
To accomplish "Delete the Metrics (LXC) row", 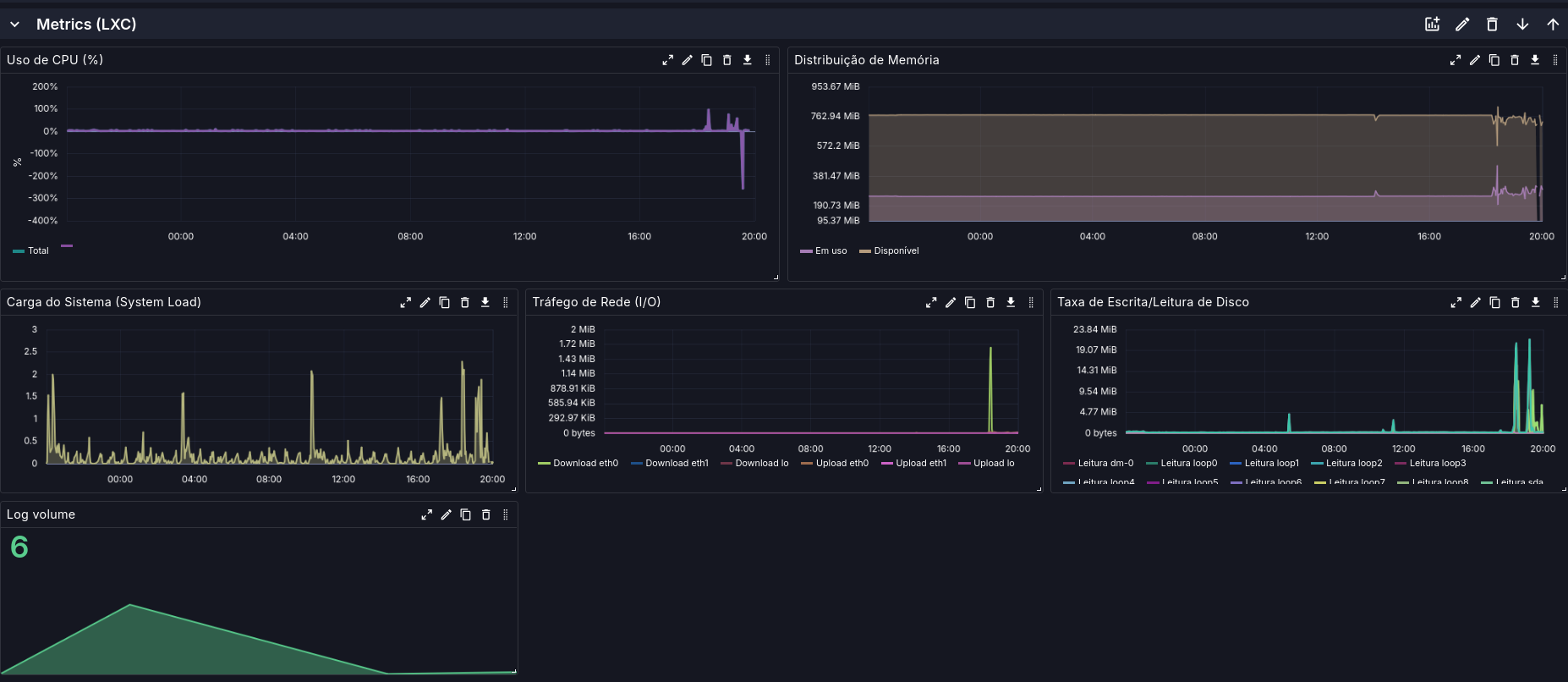I will (x=1492, y=25).
